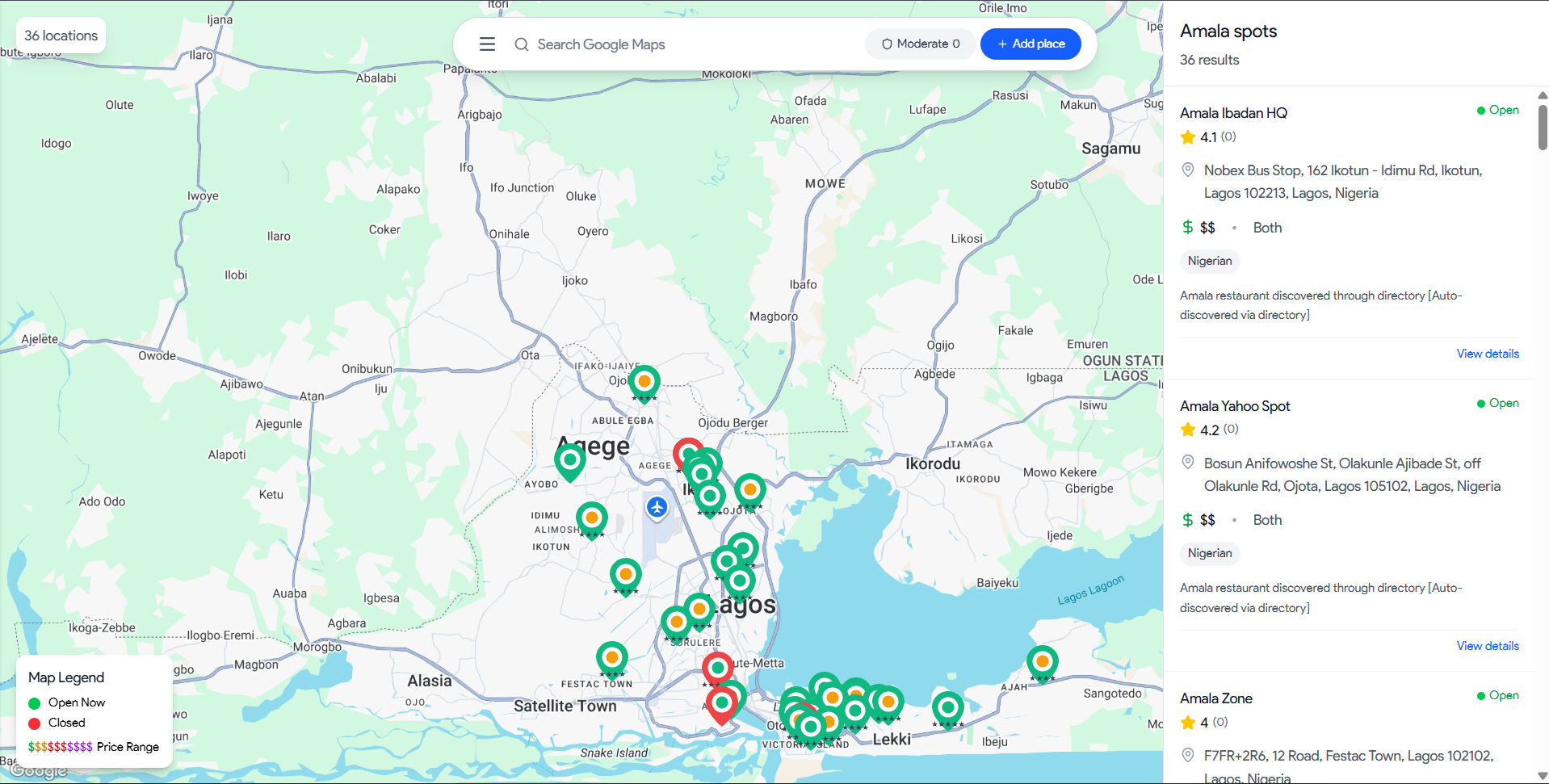The width and height of the screenshot is (1549, 784).
Task: Click the results panel scrollbar thumb
Action: point(1543,127)
